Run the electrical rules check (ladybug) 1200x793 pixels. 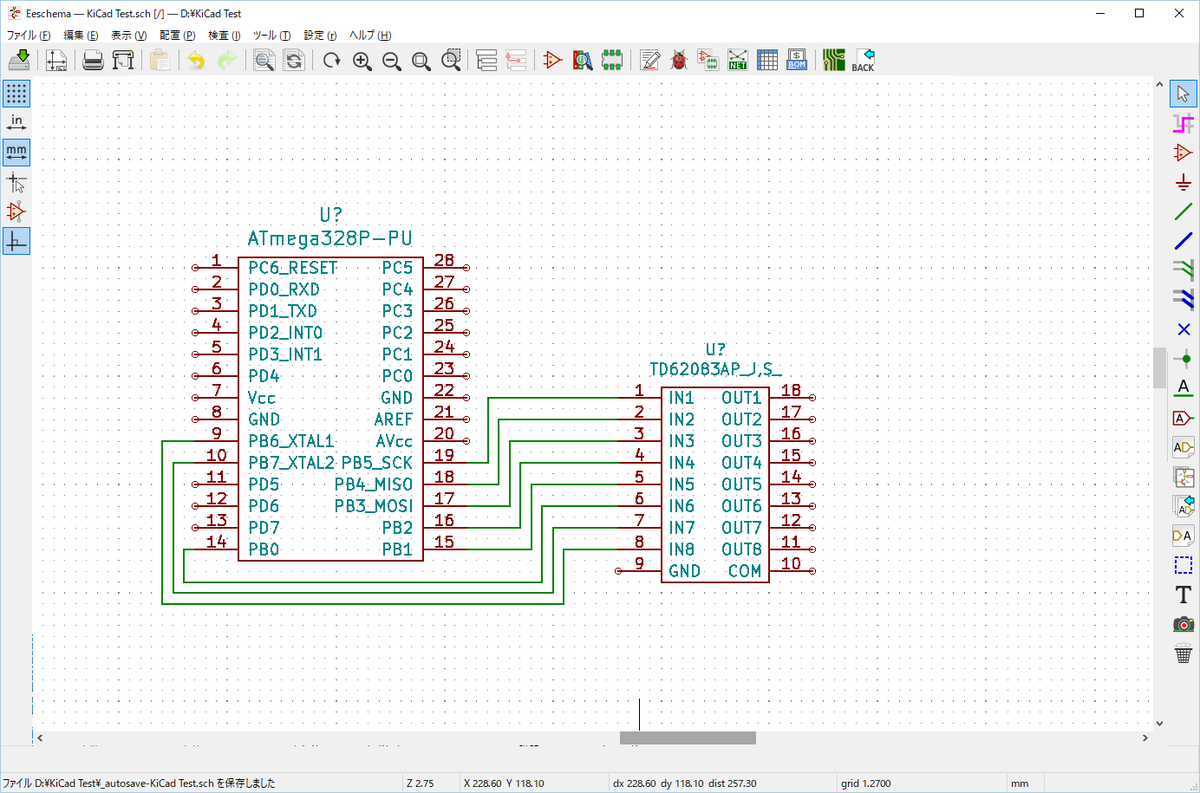point(680,60)
